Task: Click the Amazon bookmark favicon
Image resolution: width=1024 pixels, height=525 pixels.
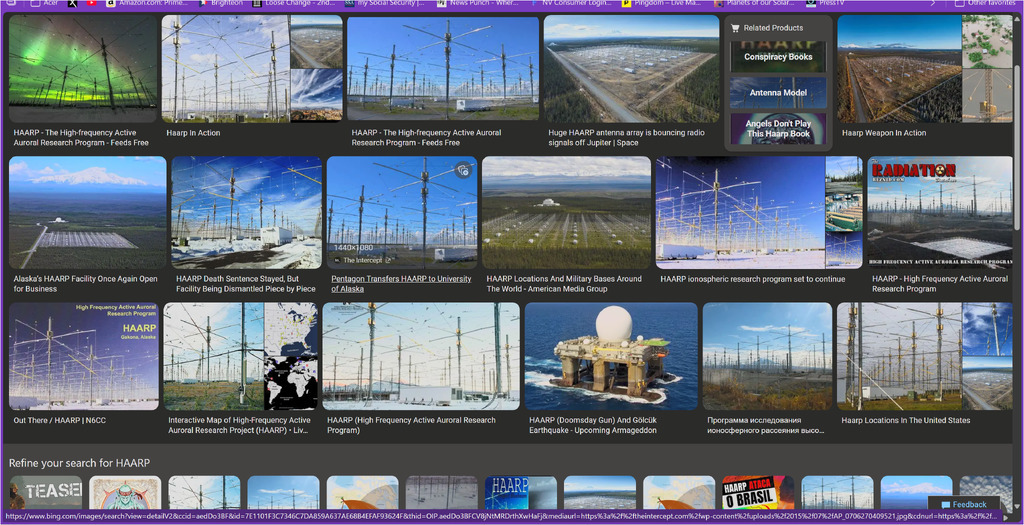Action: 111,3
